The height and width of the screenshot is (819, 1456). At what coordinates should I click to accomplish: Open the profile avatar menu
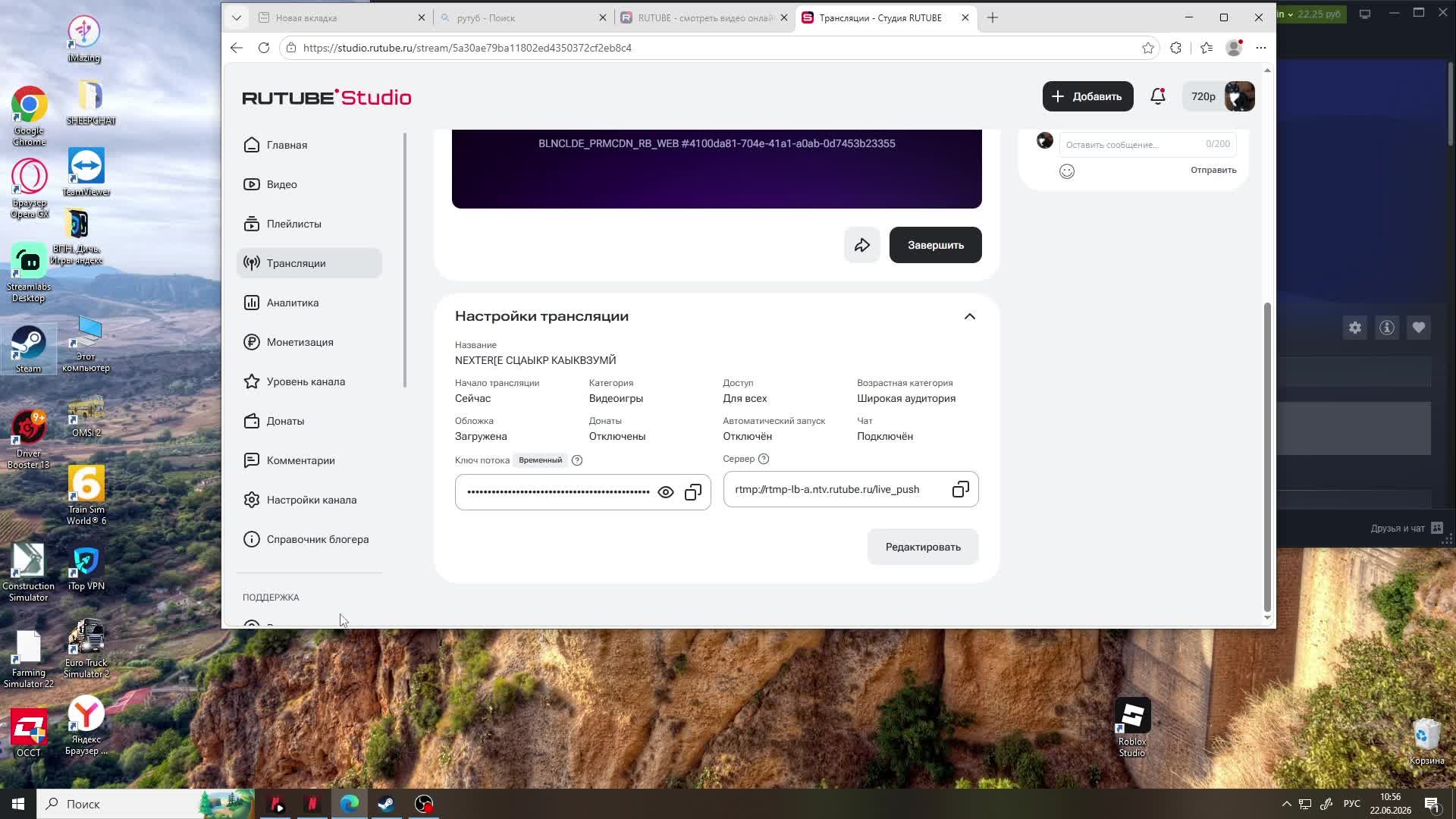coord(1240,96)
